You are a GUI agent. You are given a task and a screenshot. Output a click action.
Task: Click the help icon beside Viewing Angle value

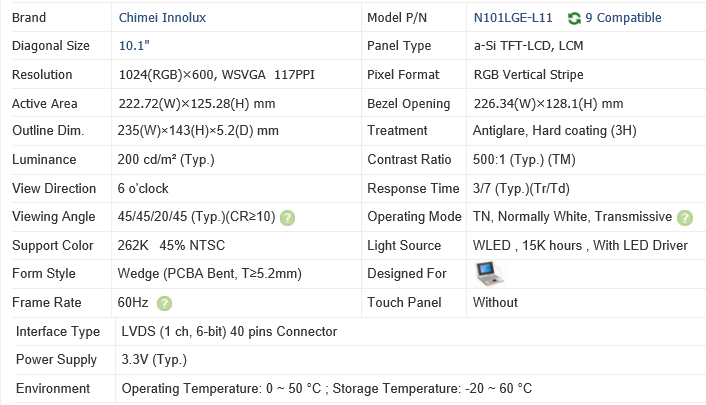pos(288,217)
